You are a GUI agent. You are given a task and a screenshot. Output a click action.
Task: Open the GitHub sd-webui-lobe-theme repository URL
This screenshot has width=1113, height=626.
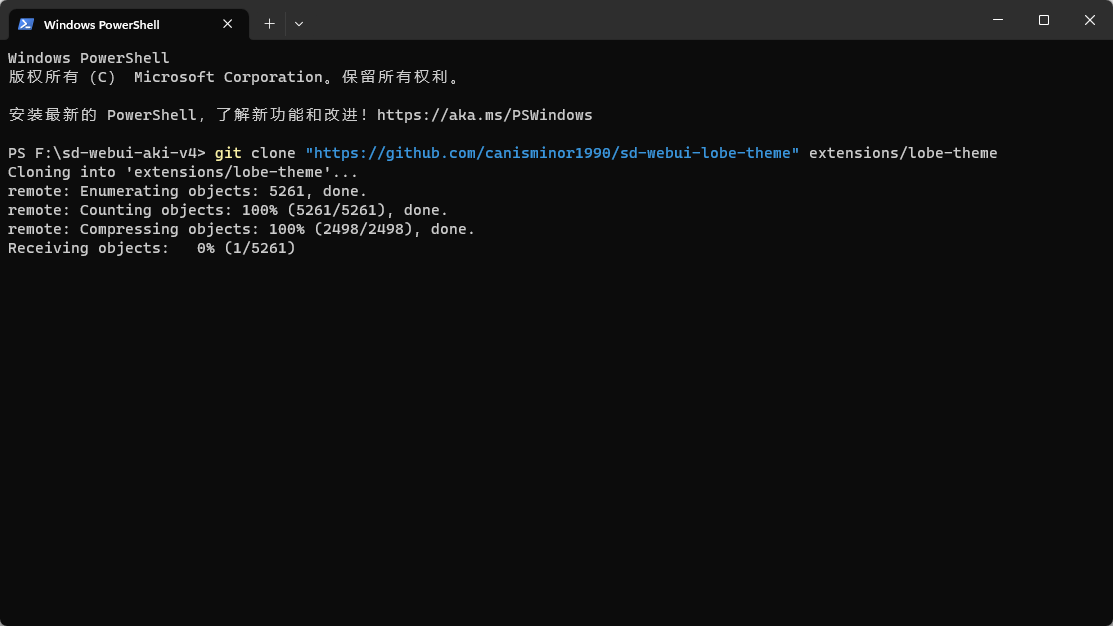(x=552, y=153)
